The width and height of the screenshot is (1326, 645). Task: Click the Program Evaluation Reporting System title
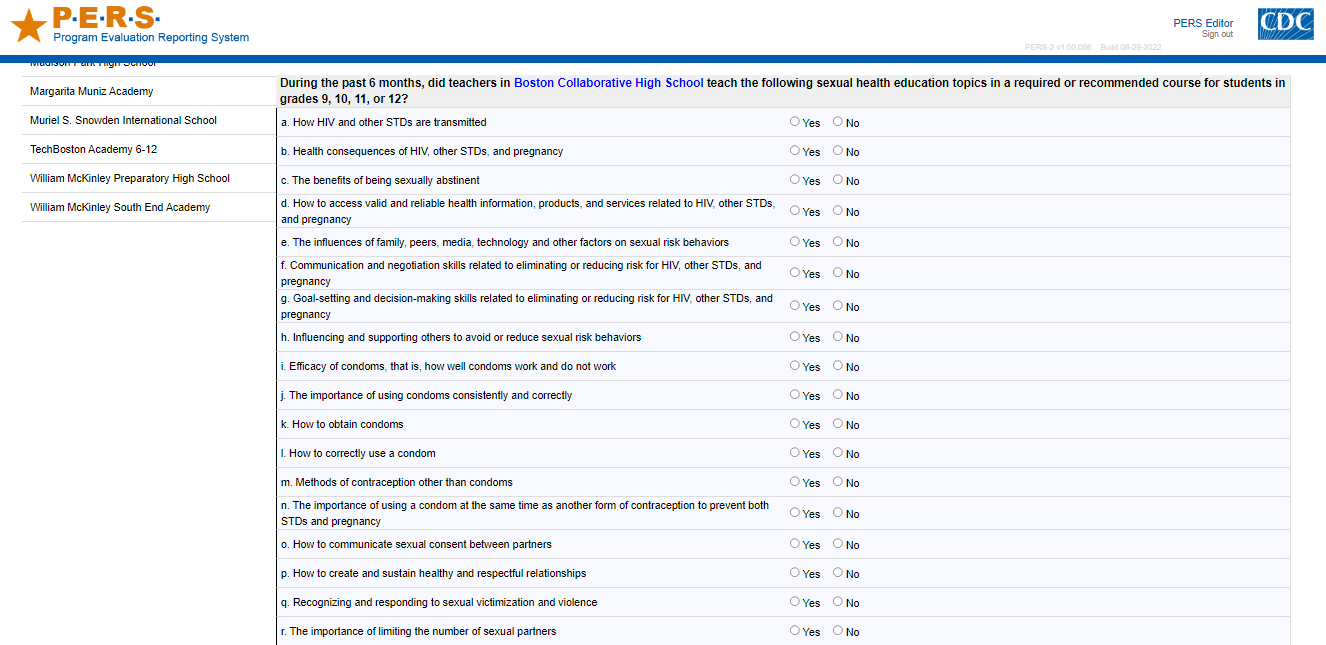click(x=151, y=38)
